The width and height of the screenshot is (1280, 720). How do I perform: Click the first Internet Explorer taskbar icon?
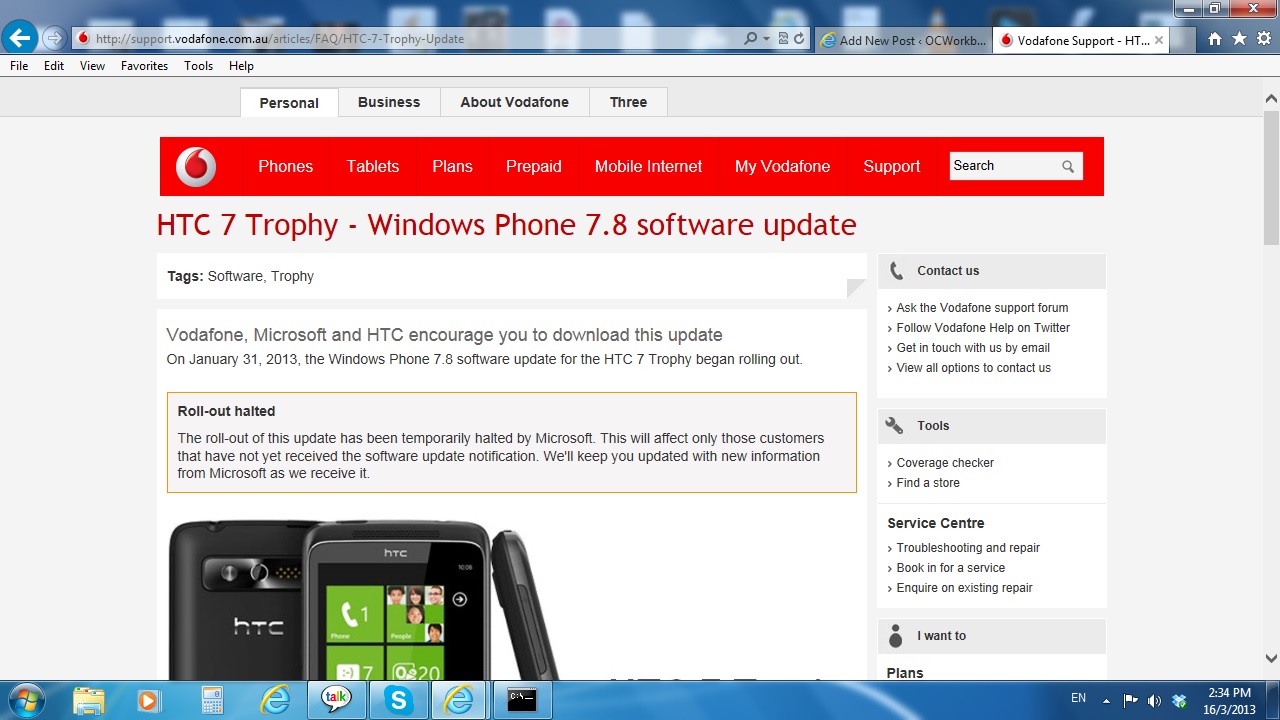(274, 700)
